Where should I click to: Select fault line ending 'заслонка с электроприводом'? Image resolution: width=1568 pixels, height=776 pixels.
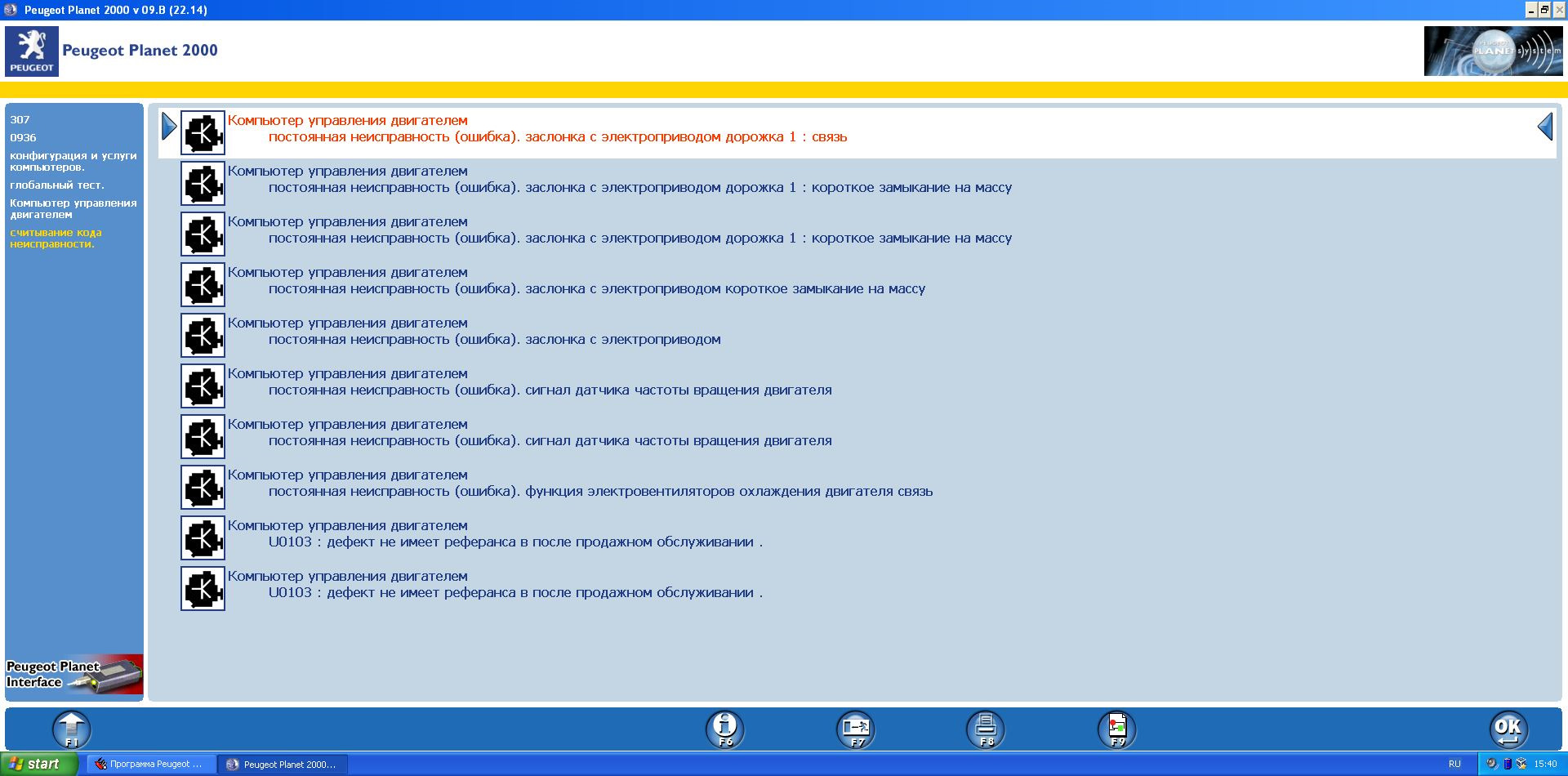pos(495,340)
